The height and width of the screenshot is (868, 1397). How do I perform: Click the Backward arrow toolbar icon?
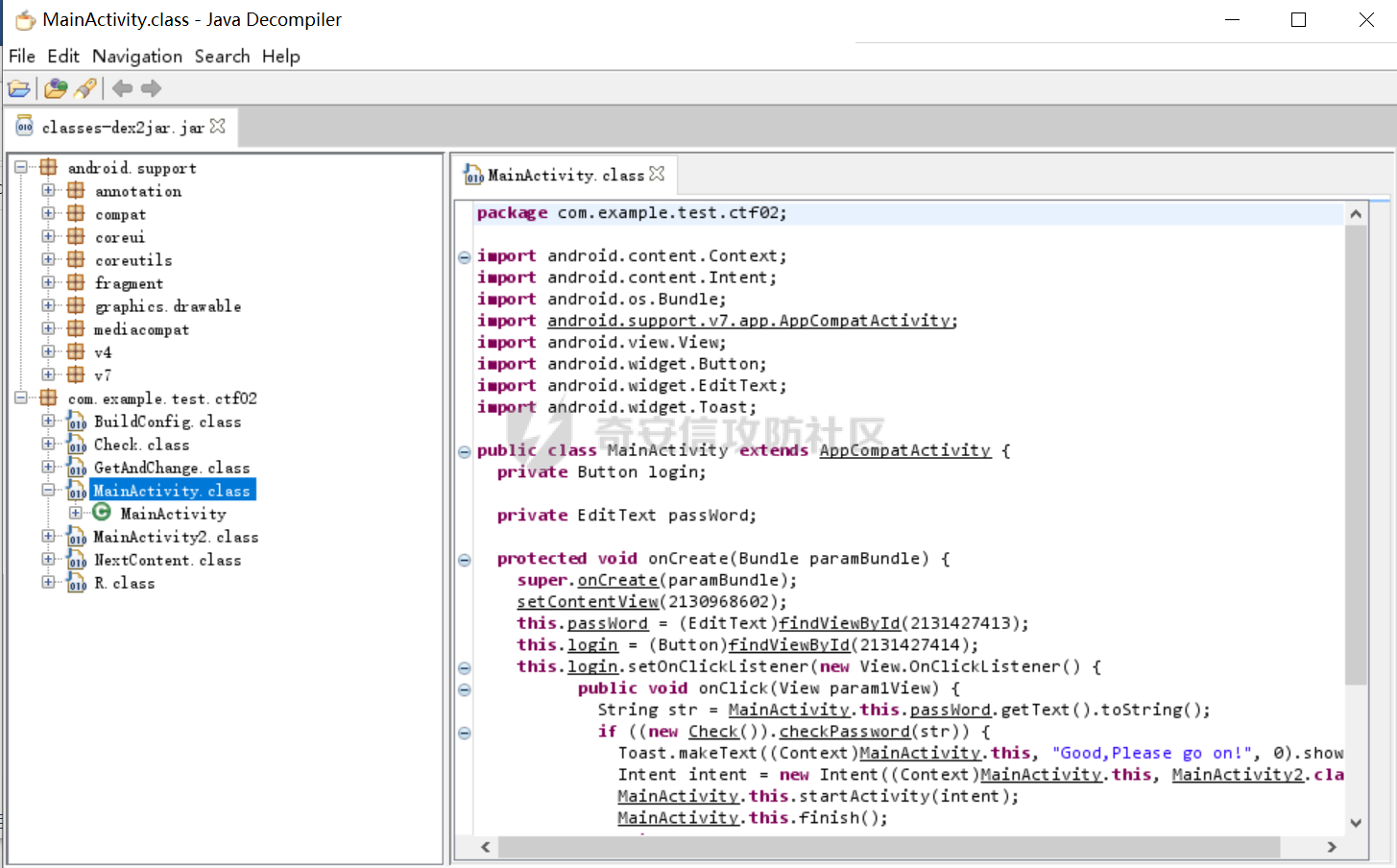[122, 88]
